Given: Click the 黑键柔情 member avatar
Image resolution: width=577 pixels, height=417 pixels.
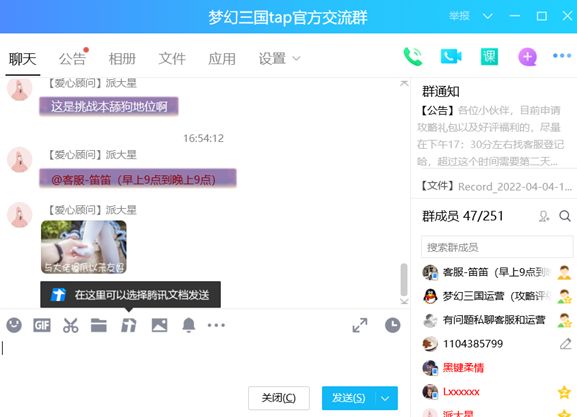Looking at the screenshot, I should coord(430,368).
